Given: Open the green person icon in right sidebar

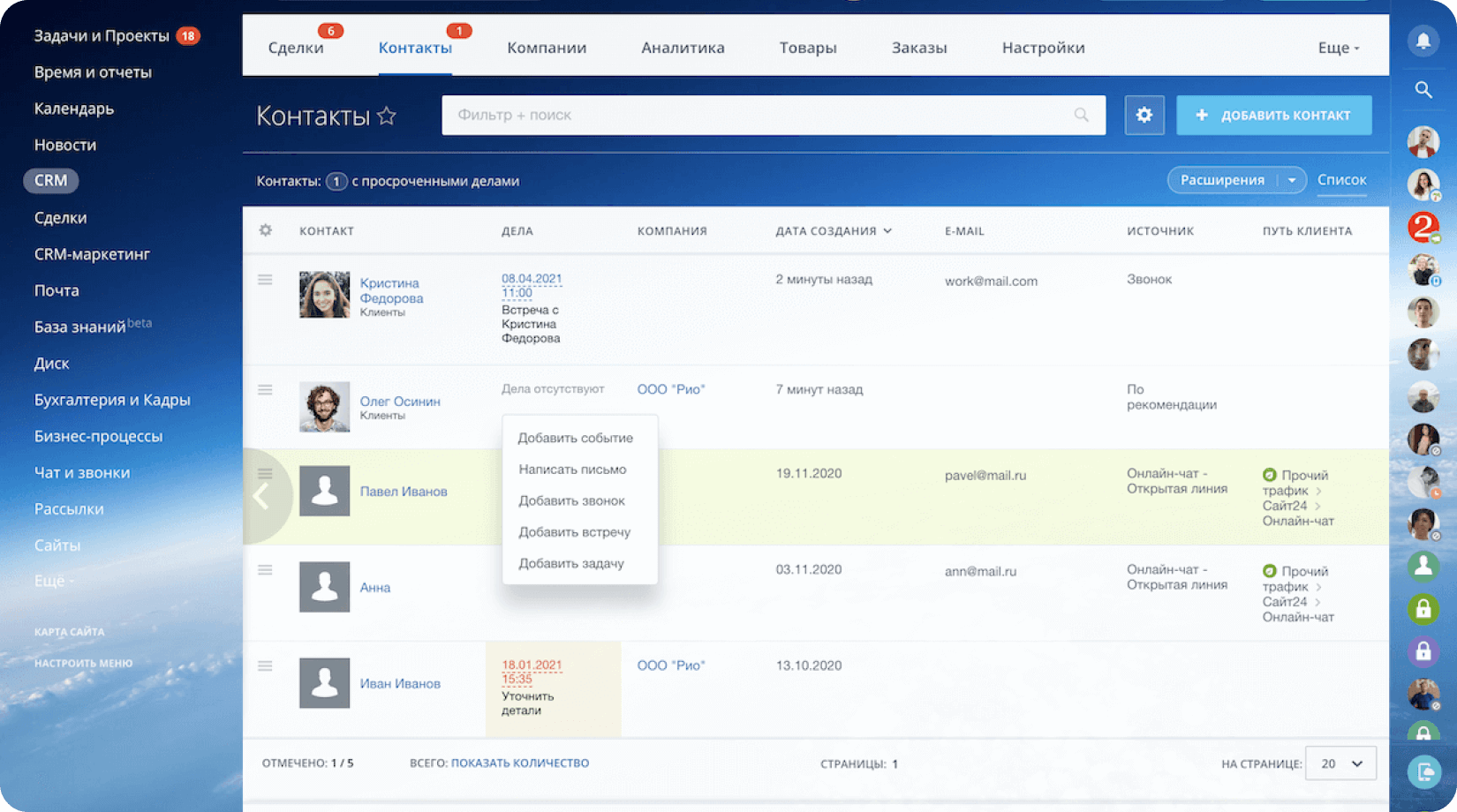Looking at the screenshot, I should [1423, 566].
